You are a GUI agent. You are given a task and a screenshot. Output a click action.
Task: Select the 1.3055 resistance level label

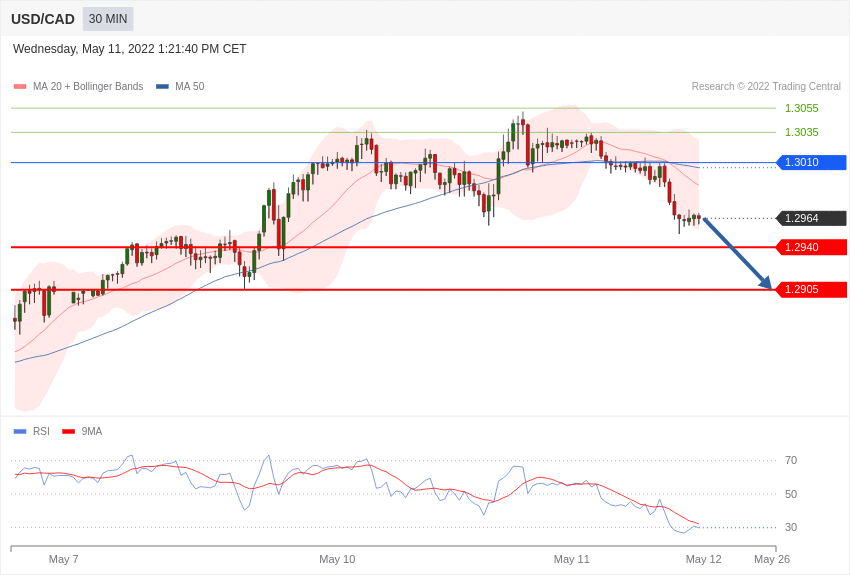[802, 108]
